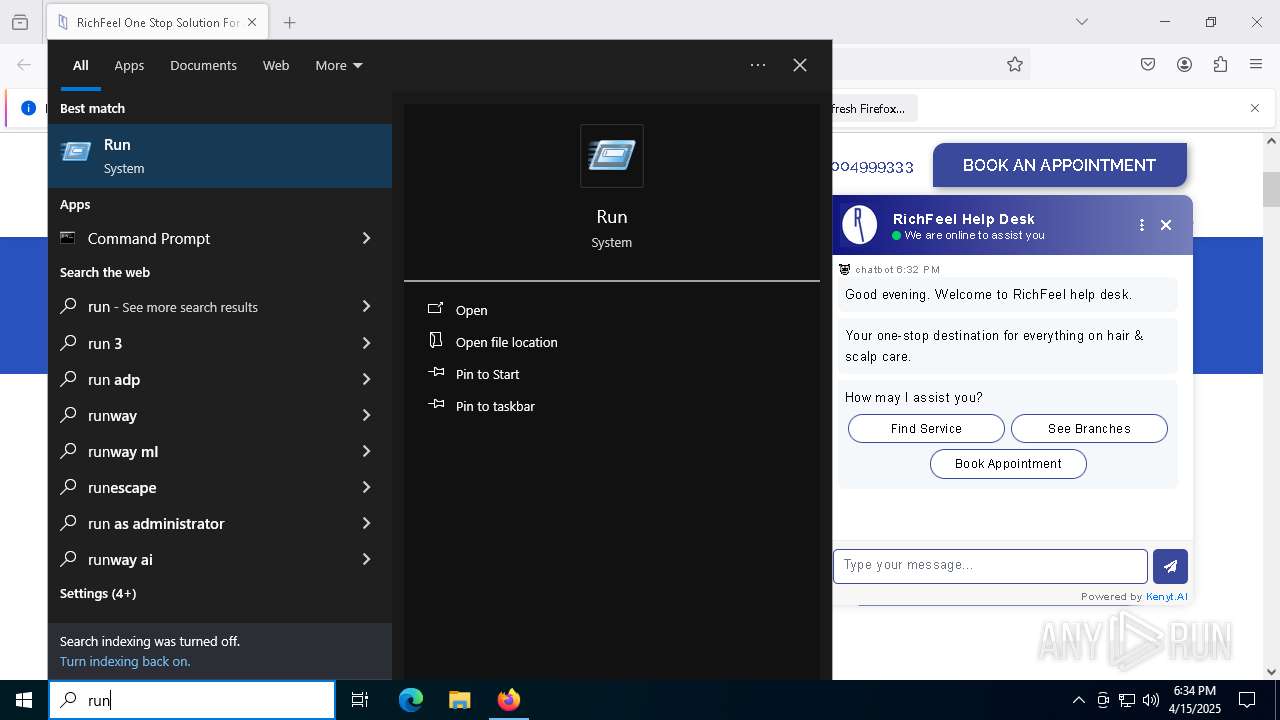Viewport: 1280px width, 720px height.
Task: Close the Windows search panel
Action: click(x=800, y=65)
